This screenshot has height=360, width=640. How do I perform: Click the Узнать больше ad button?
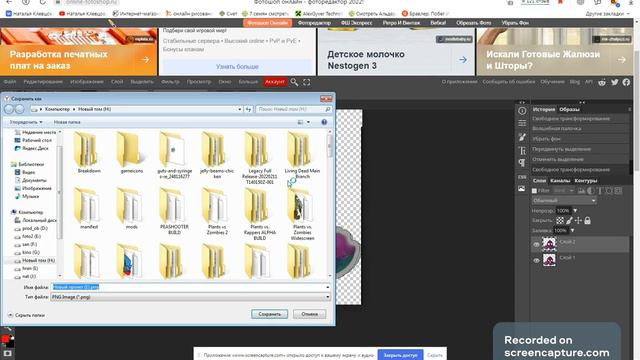[x=237, y=66]
